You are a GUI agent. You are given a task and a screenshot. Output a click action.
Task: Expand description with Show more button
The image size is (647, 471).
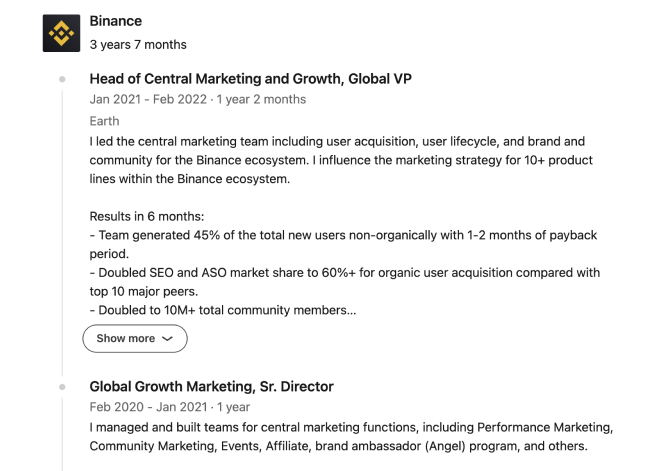tap(135, 338)
